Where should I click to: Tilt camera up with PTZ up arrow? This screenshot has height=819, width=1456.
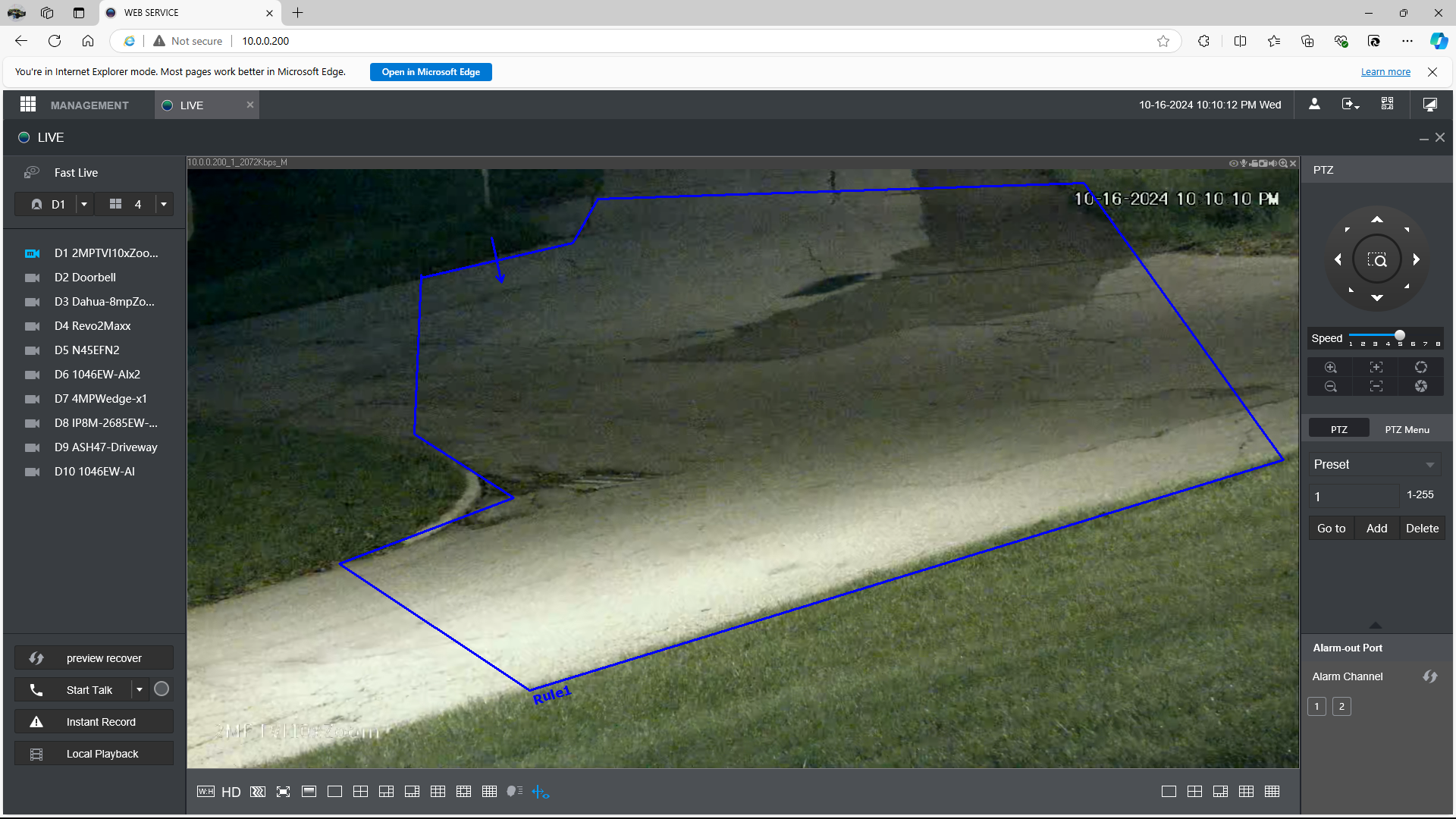tap(1377, 220)
